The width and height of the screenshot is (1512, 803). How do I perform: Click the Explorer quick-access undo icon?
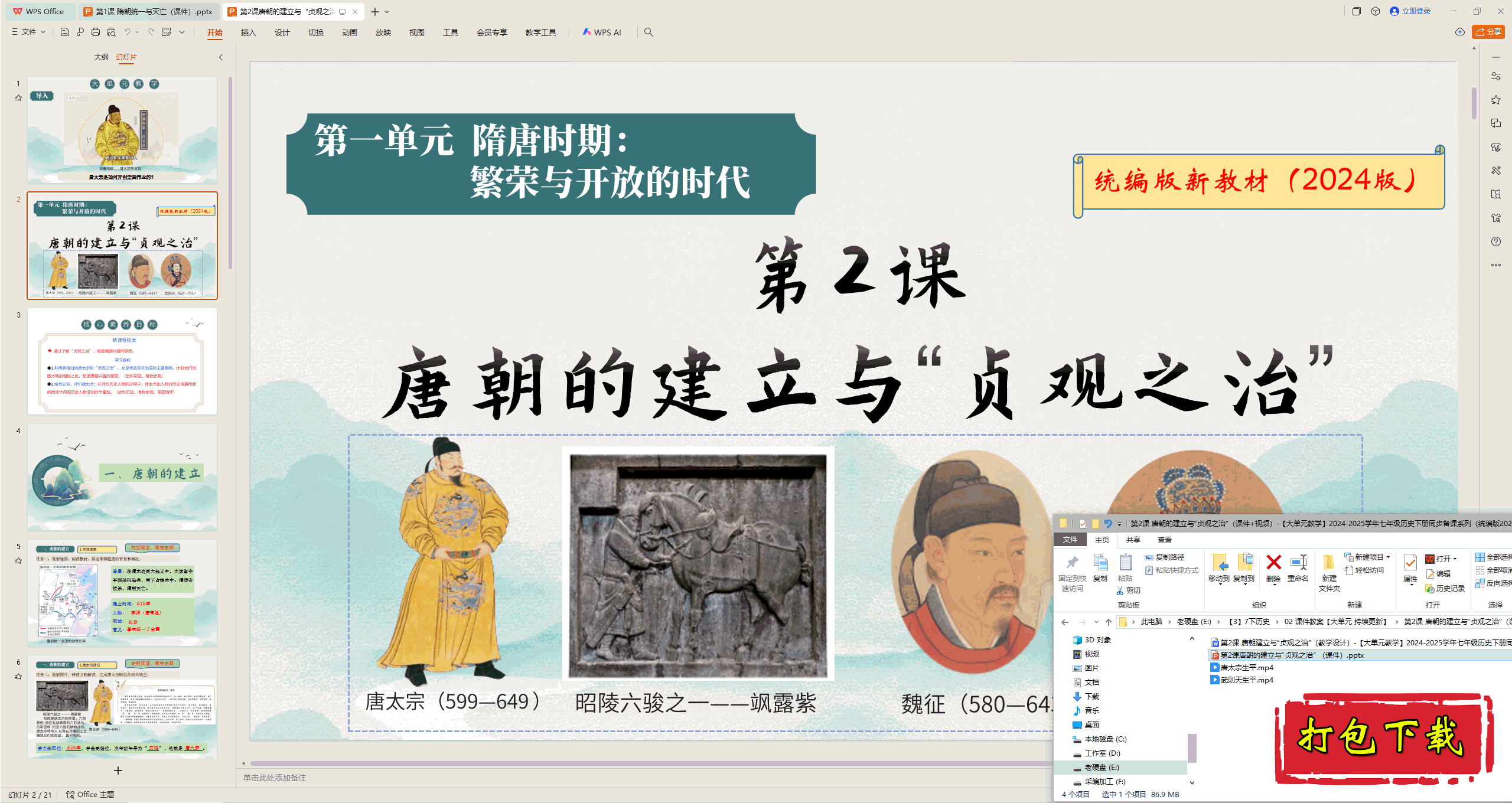(1108, 523)
